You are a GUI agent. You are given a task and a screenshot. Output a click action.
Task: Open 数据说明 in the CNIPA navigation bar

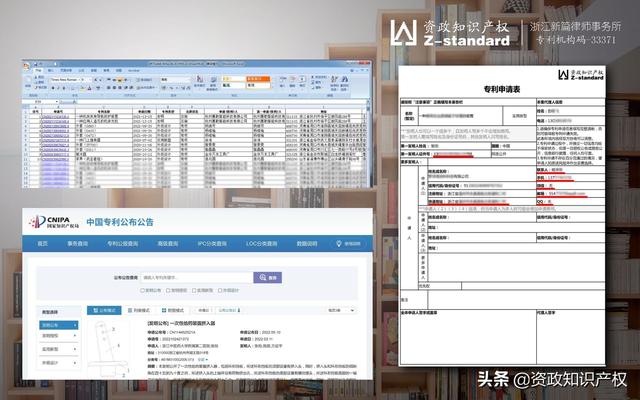point(307,243)
